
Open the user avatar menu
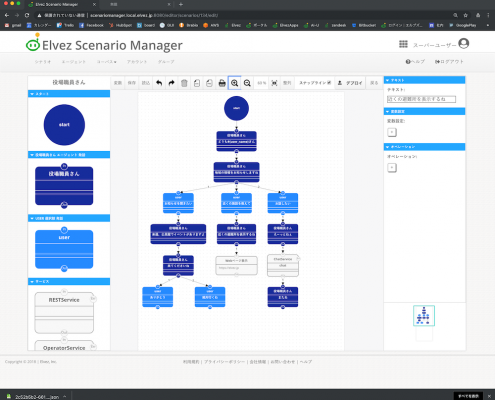coord(464,43)
